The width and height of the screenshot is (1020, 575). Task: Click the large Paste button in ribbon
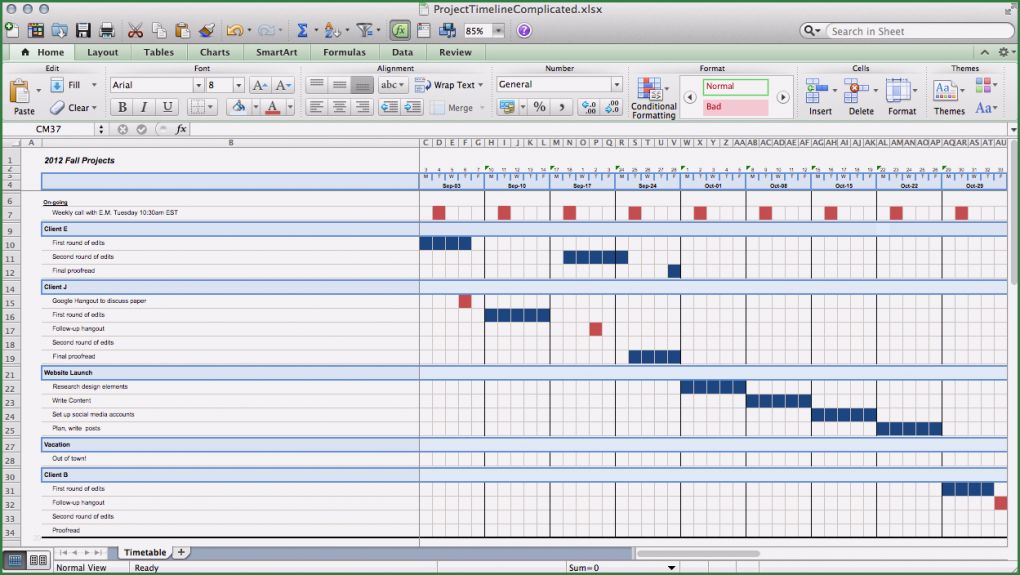pyautogui.click(x=23, y=97)
